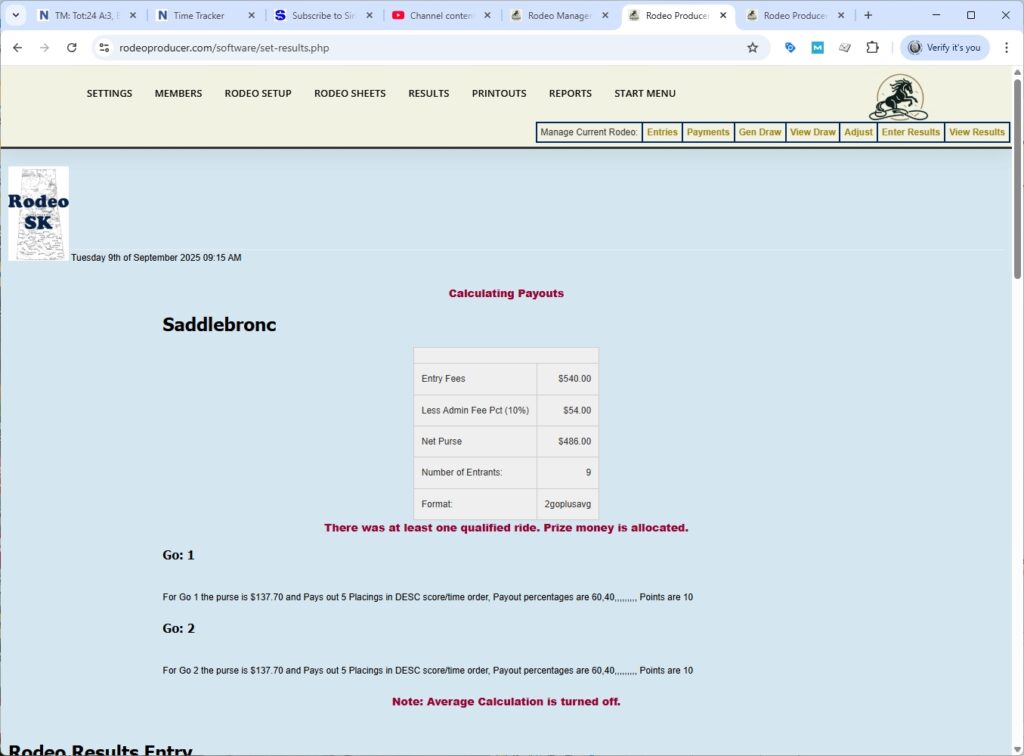Expand the tab search dropdown arrow
This screenshot has width=1024, height=756.
(15, 15)
